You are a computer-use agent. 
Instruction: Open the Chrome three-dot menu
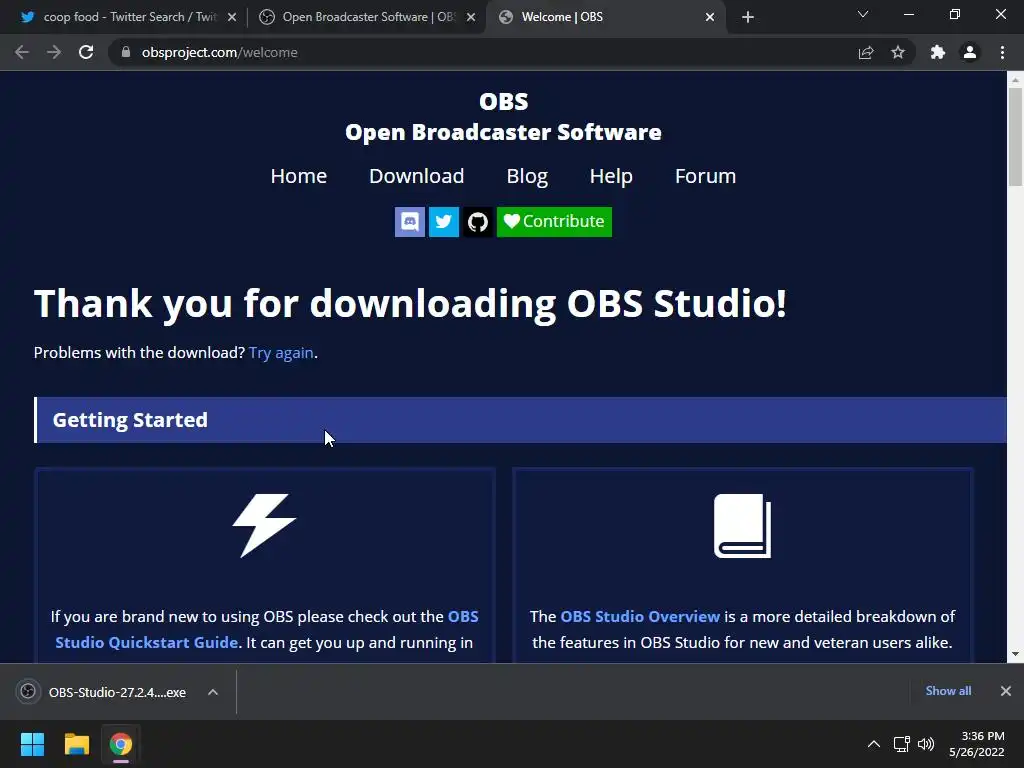[x=1002, y=52]
